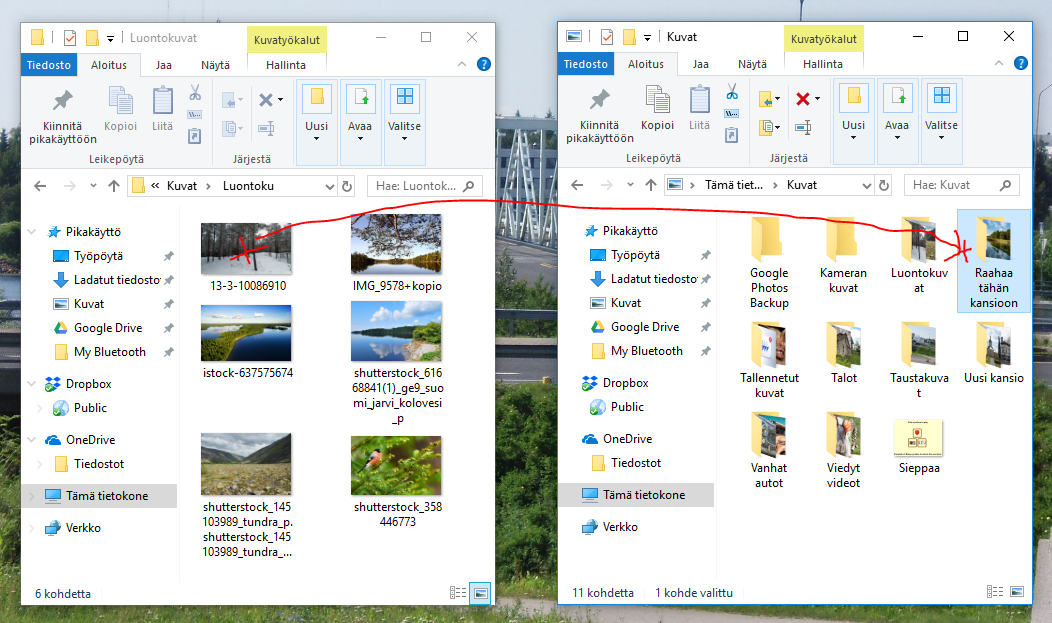Select Sieppaa image in Kuvat window

pos(918,446)
